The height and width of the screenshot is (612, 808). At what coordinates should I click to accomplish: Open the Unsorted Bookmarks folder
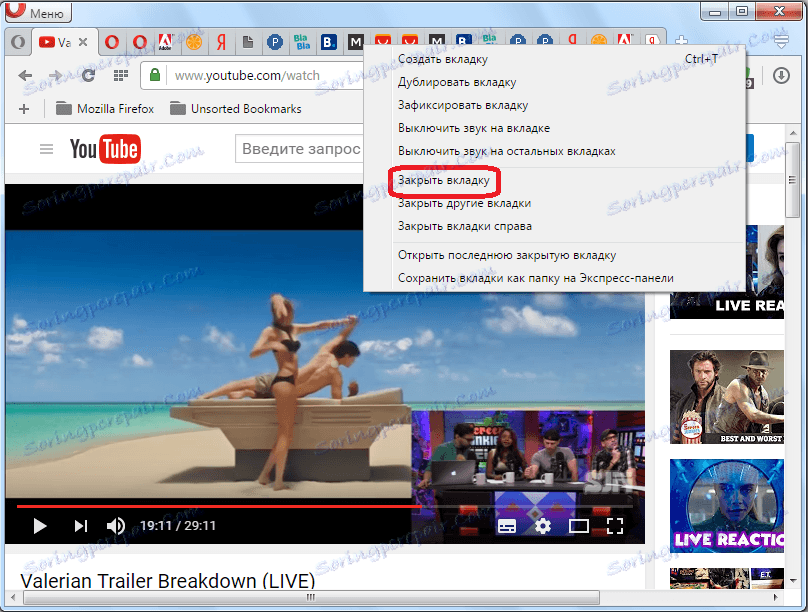pos(235,109)
